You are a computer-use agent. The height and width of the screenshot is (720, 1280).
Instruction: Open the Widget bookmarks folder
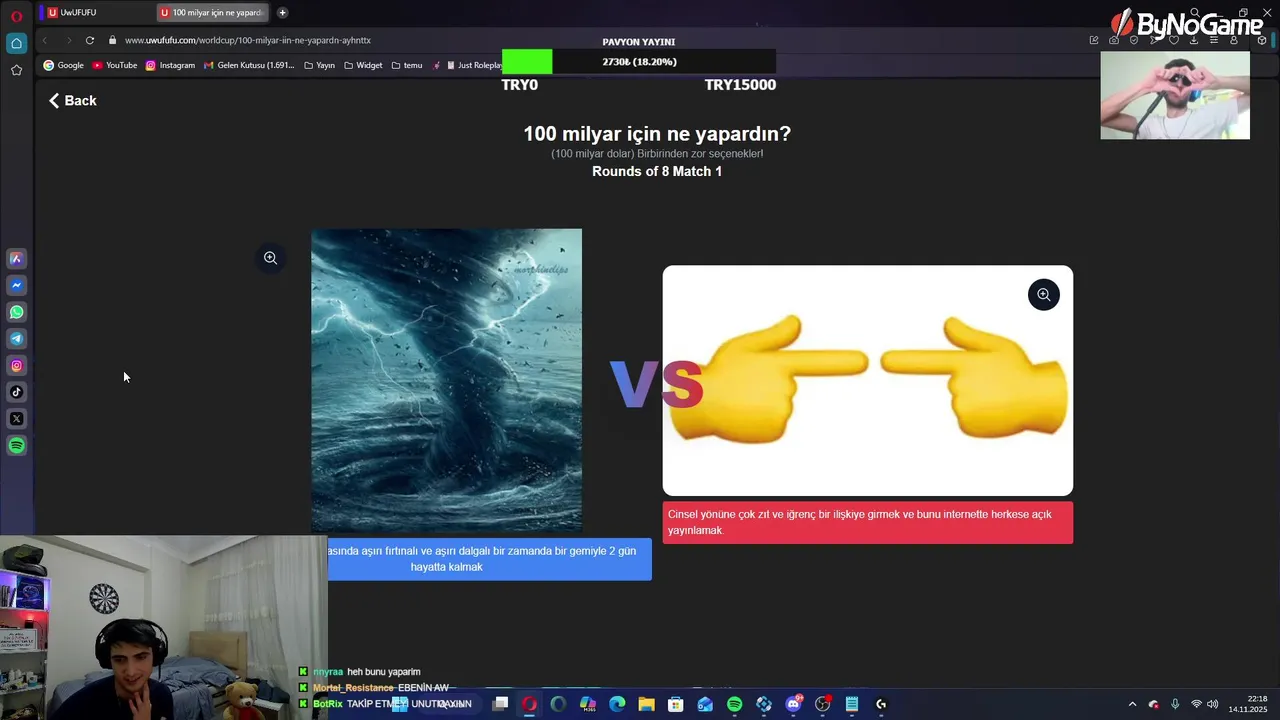[363, 65]
